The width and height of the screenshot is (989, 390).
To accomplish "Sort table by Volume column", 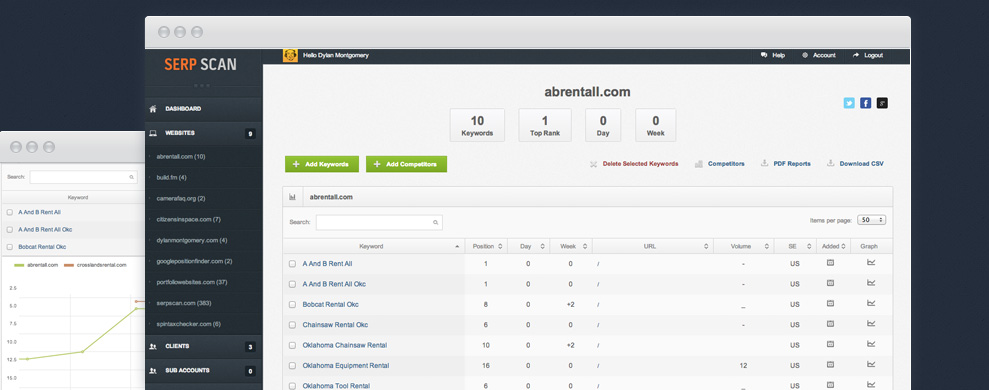I will pyautogui.click(x=744, y=246).
